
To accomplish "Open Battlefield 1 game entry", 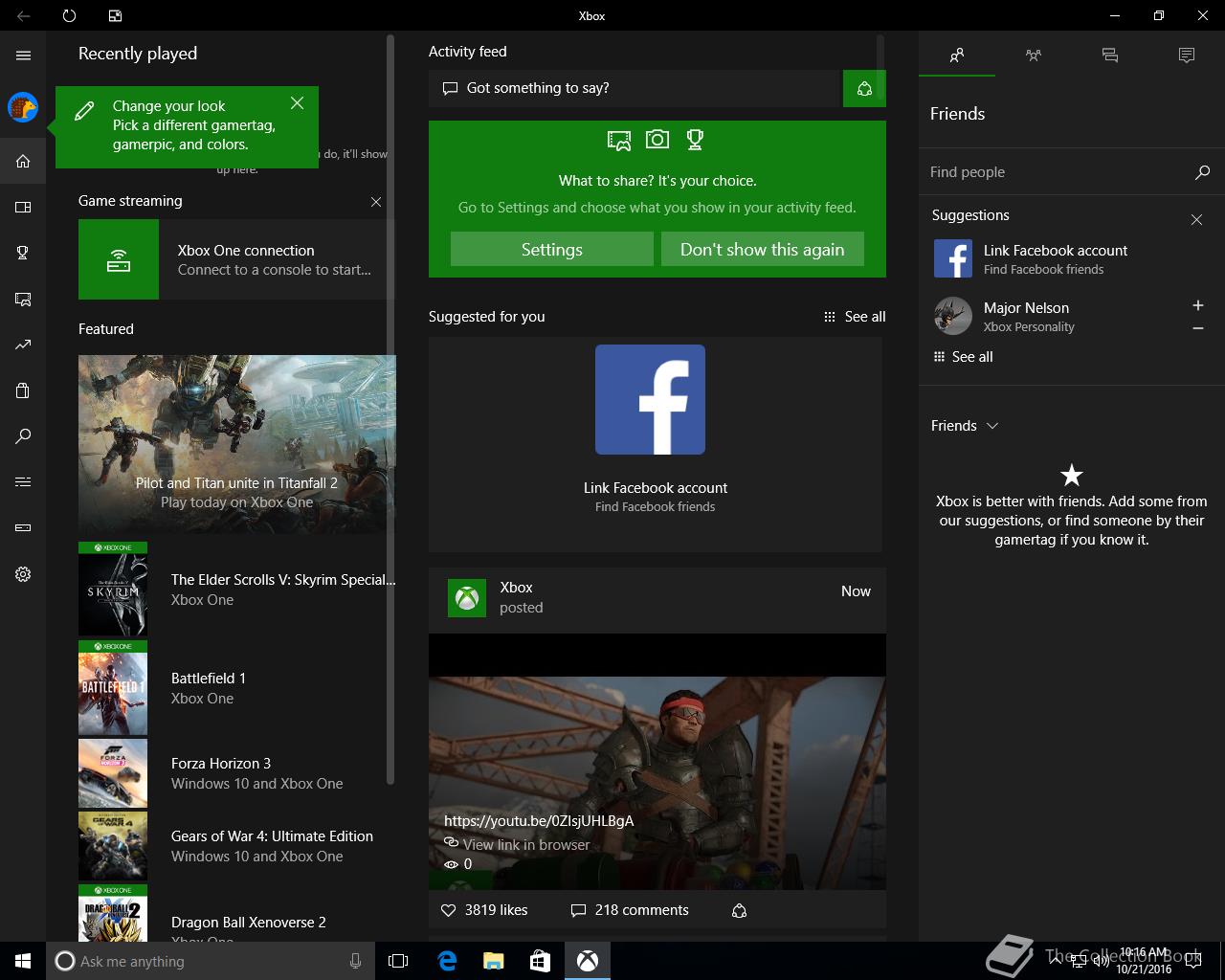I will [236, 688].
